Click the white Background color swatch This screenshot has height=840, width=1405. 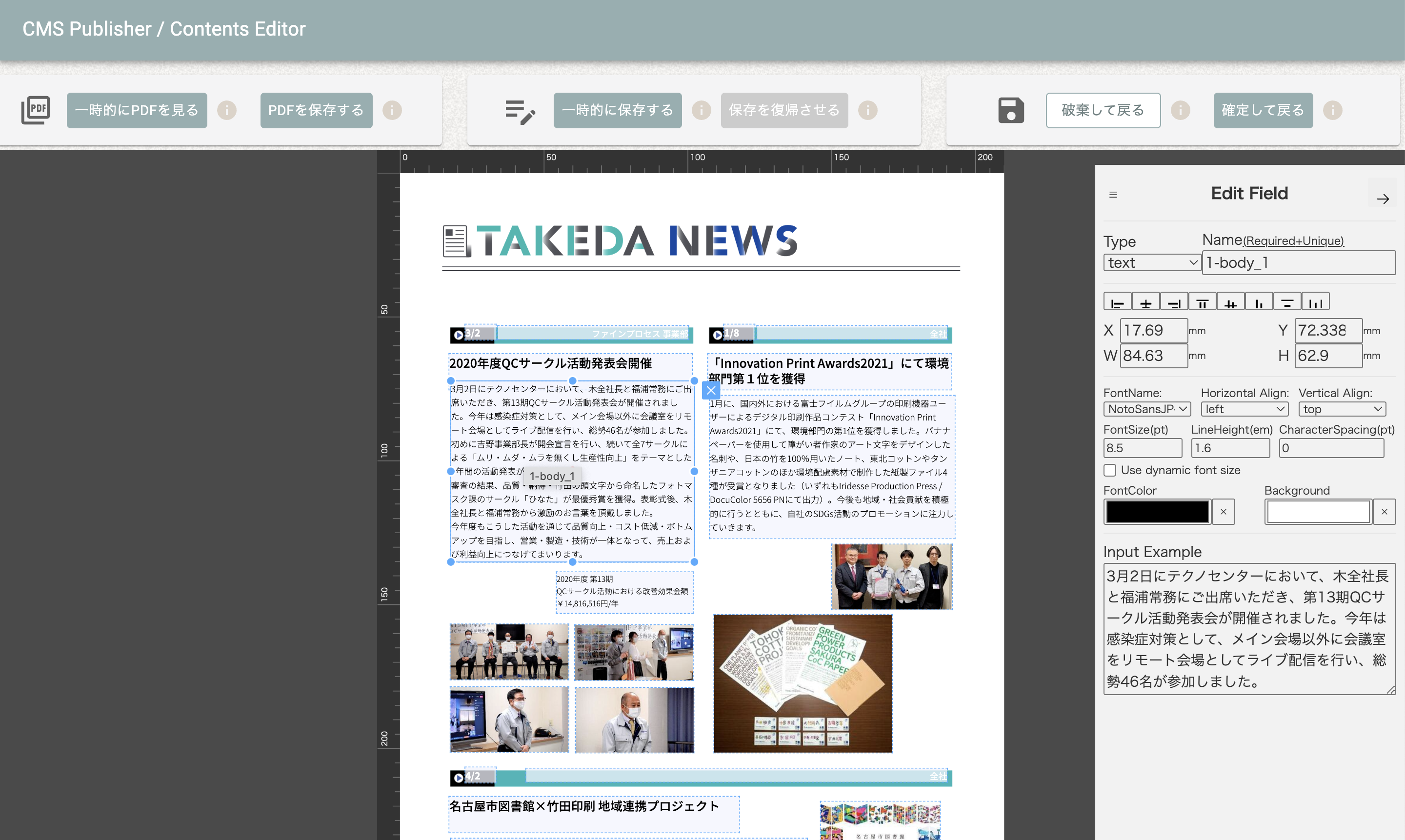(x=1318, y=512)
